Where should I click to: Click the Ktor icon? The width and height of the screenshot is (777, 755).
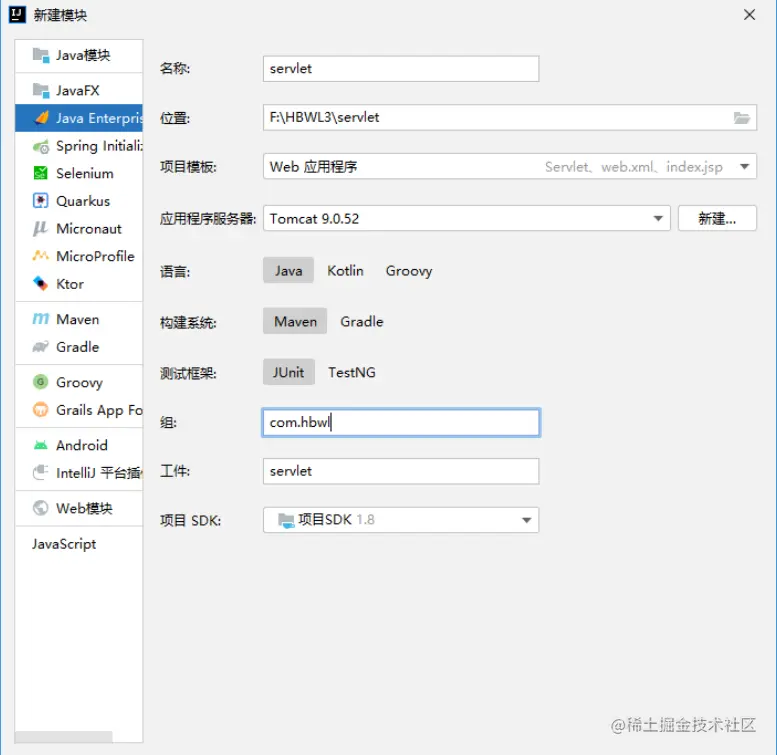(41, 284)
